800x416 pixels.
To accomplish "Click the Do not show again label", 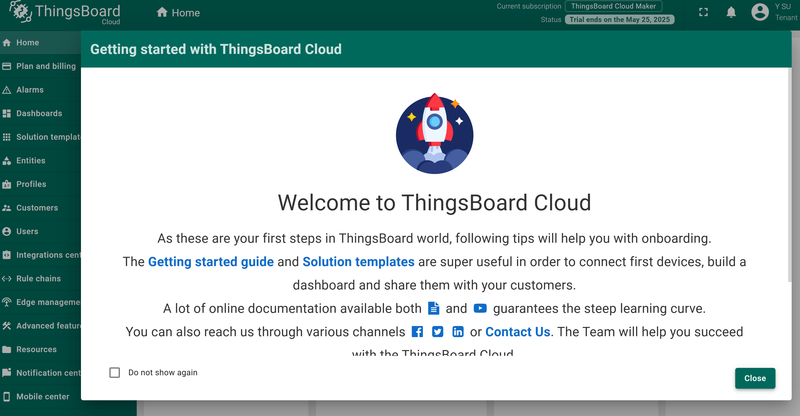I will (163, 373).
